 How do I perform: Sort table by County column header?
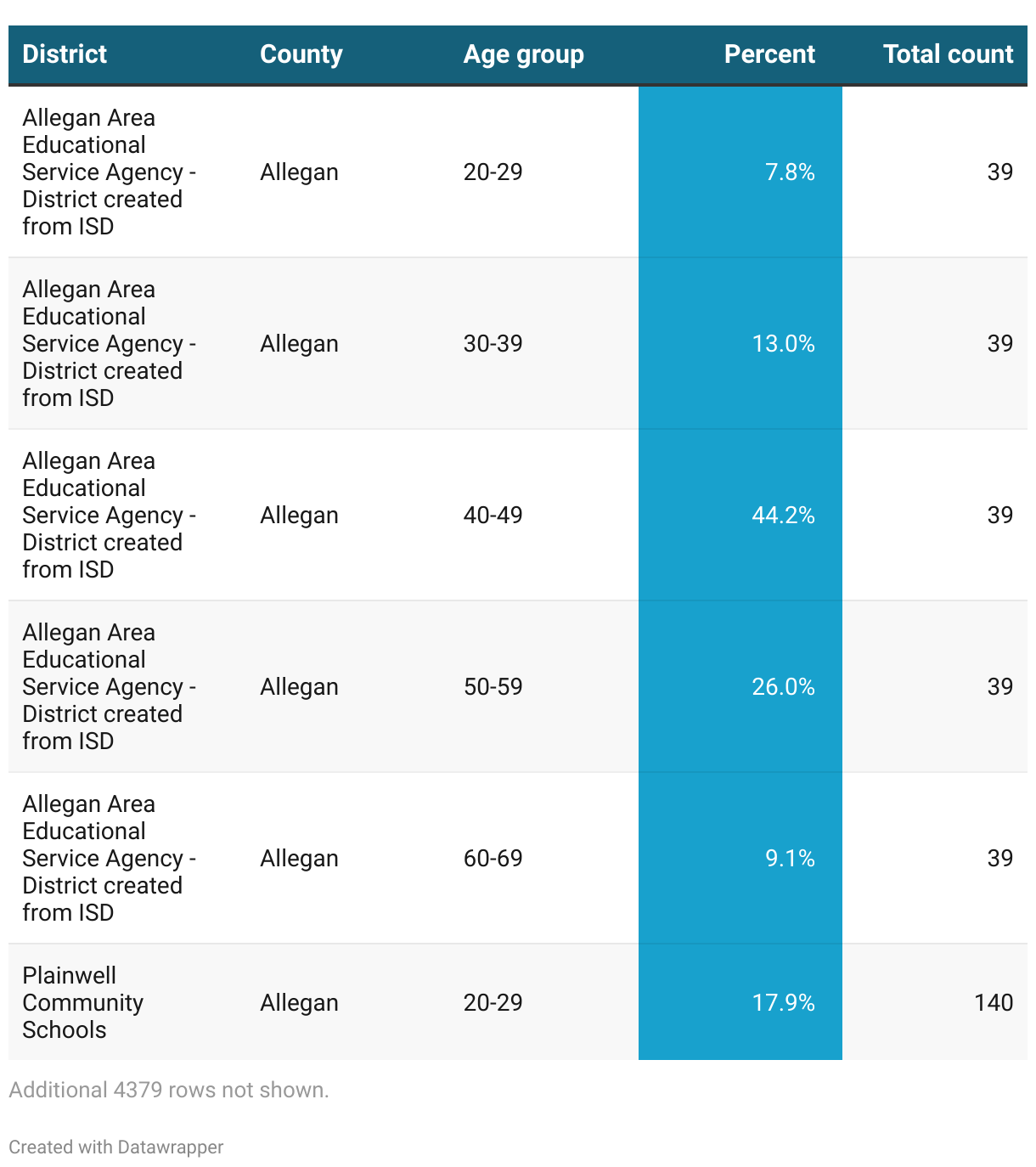(301, 54)
